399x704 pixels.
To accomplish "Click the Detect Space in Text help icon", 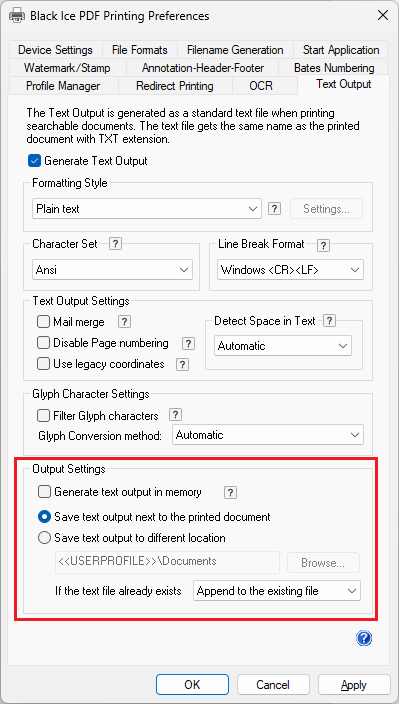I will click(329, 321).
